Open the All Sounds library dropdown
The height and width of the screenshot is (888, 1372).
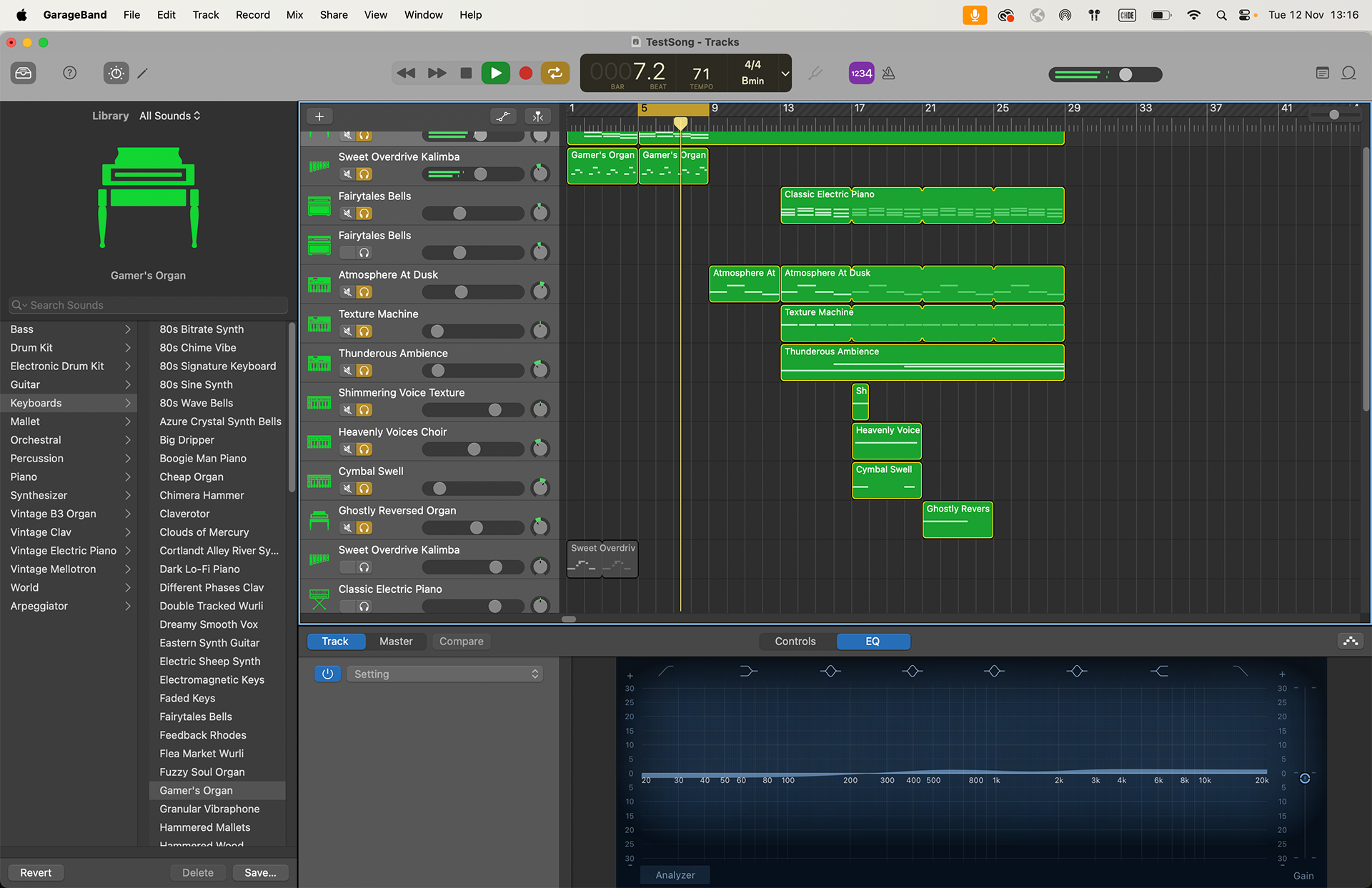coord(170,116)
